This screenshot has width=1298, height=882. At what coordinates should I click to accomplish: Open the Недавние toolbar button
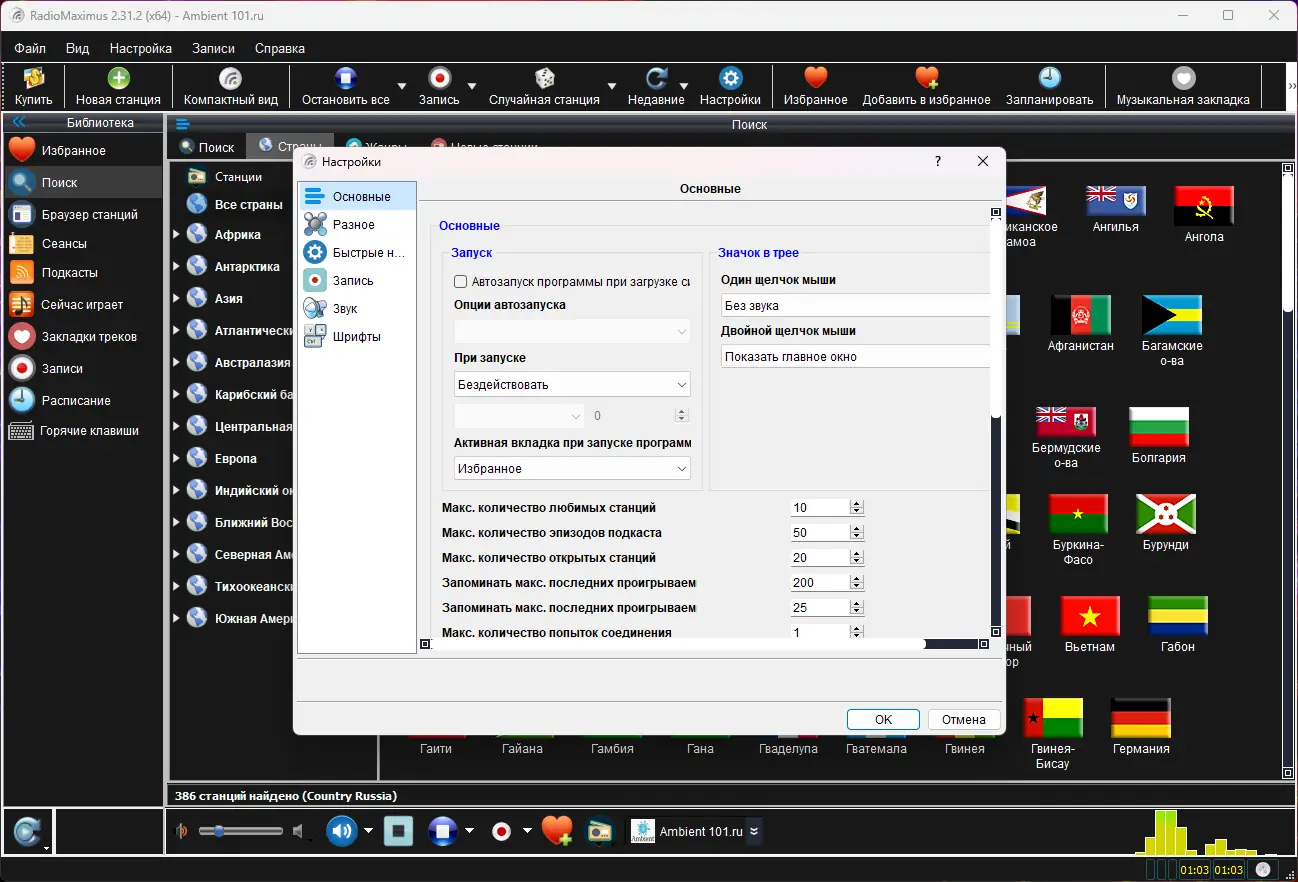point(656,86)
